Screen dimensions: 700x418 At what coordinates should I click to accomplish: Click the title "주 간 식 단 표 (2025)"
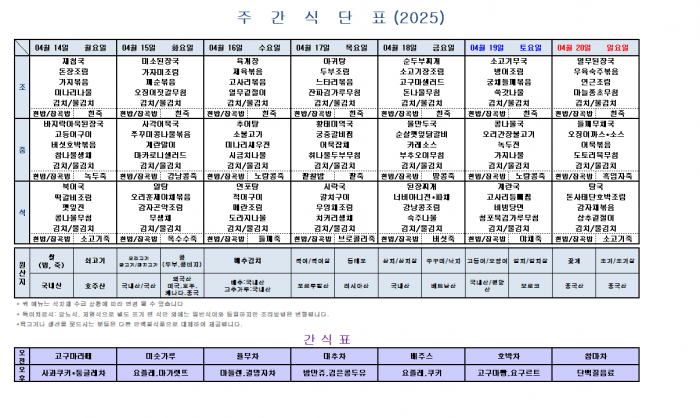341,17
